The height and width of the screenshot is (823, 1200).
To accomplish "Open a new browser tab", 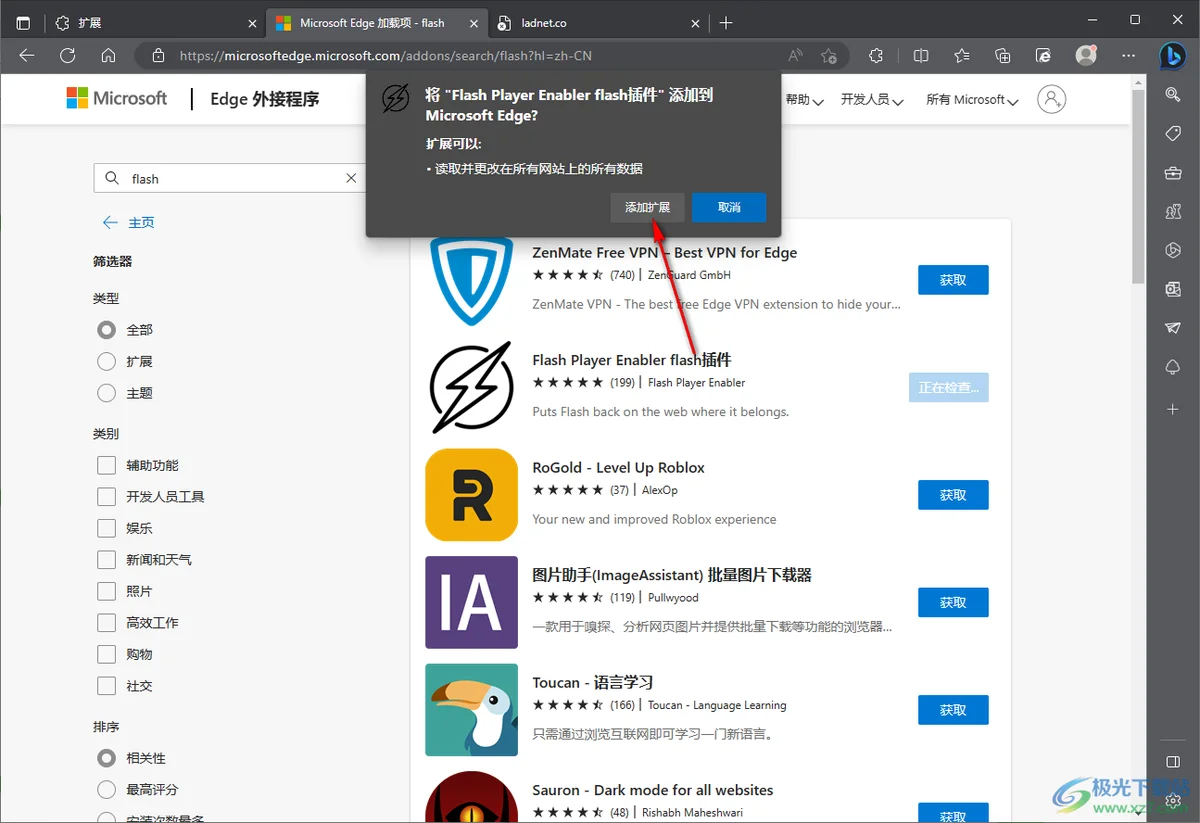I will coord(726,22).
